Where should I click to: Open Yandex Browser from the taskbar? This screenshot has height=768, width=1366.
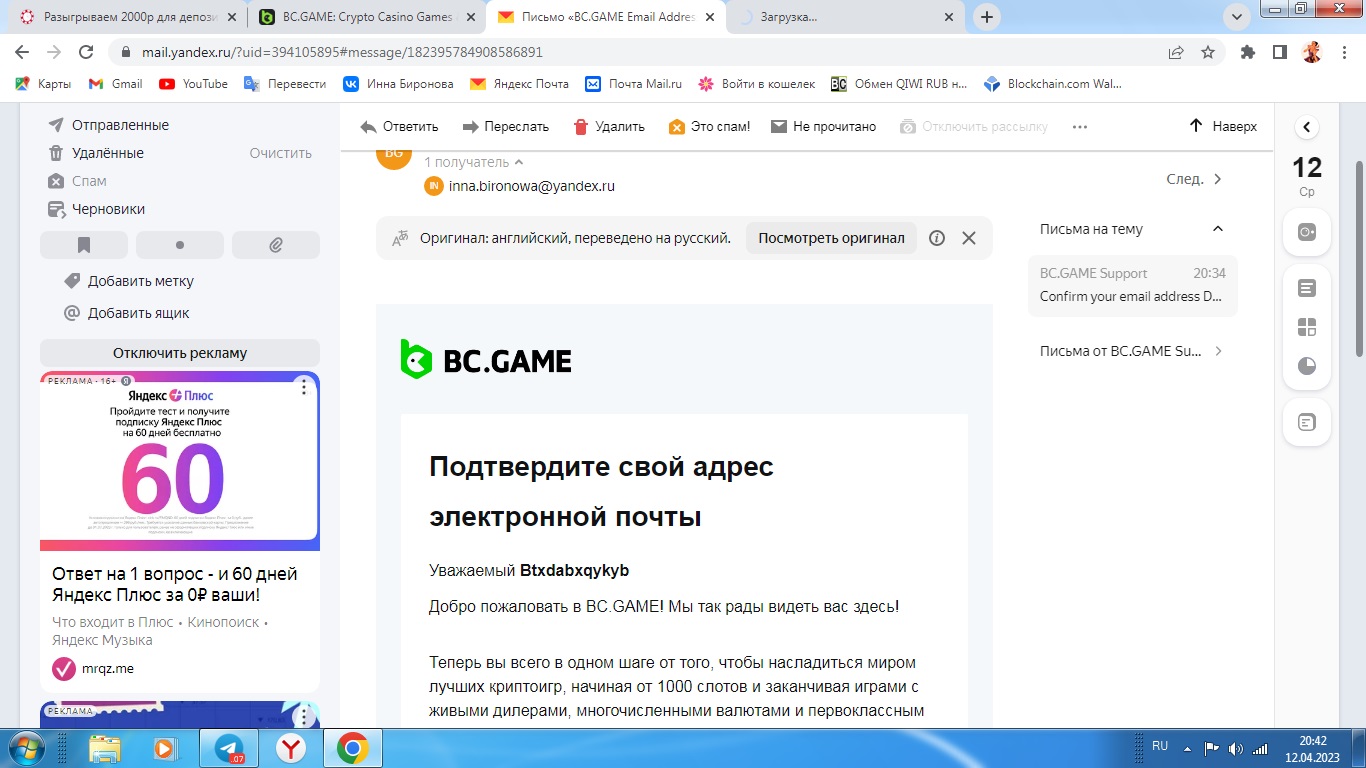291,748
